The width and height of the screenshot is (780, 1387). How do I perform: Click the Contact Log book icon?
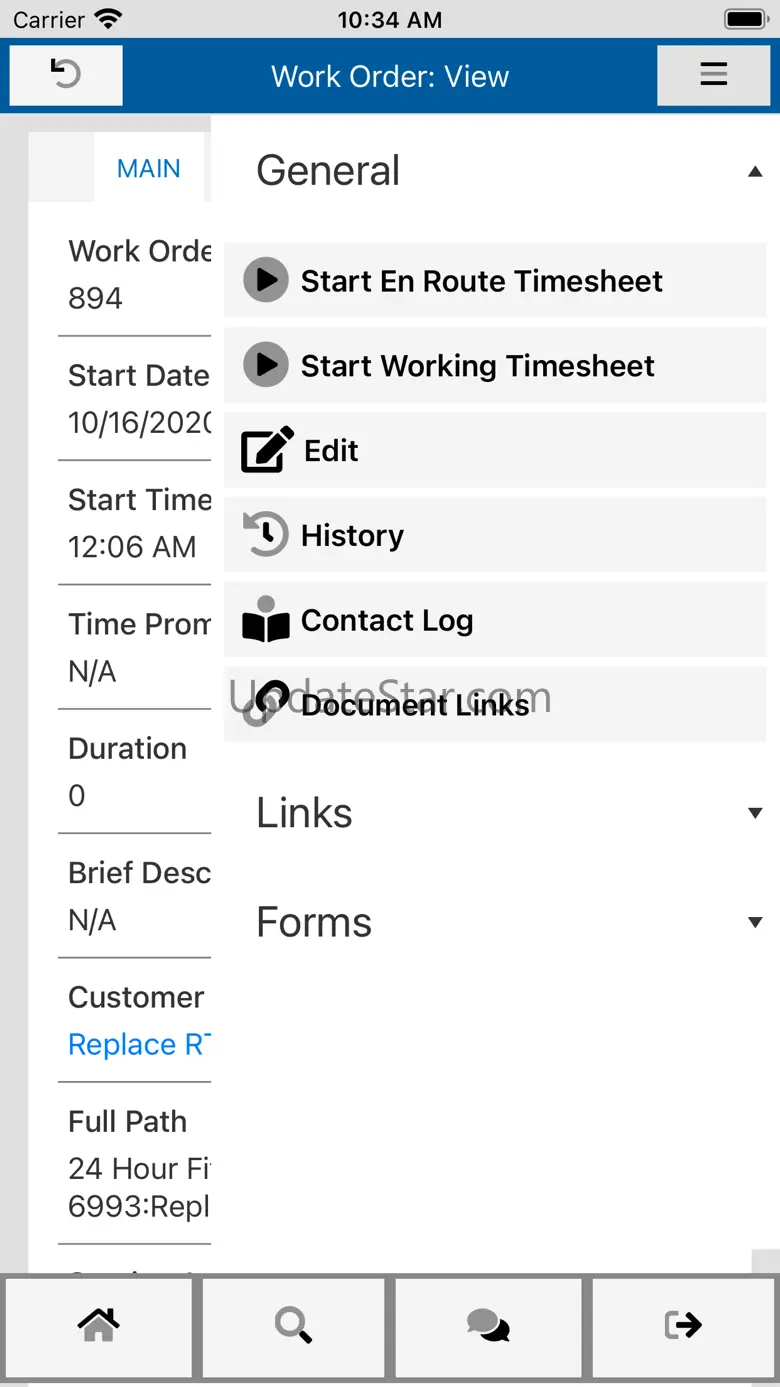click(266, 621)
